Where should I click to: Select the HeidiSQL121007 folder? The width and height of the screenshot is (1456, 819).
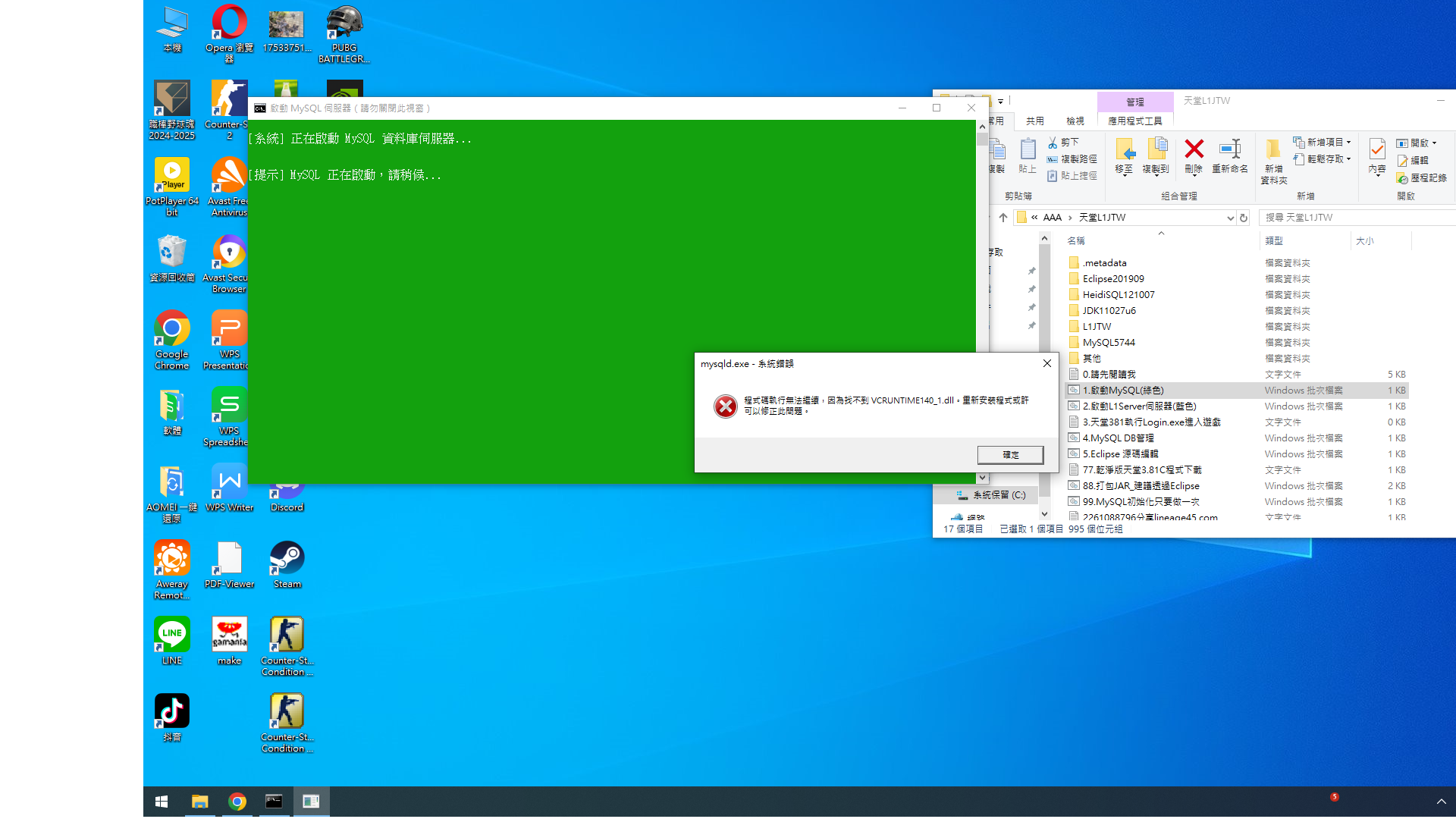pyautogui.click(x=1119, y=295)
